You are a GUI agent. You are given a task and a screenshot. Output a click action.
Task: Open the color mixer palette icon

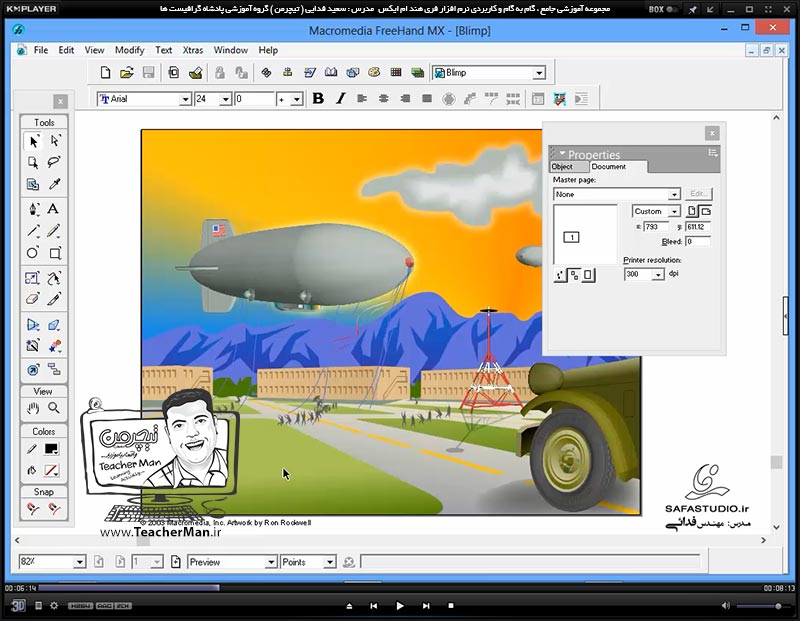coord(374,72)
